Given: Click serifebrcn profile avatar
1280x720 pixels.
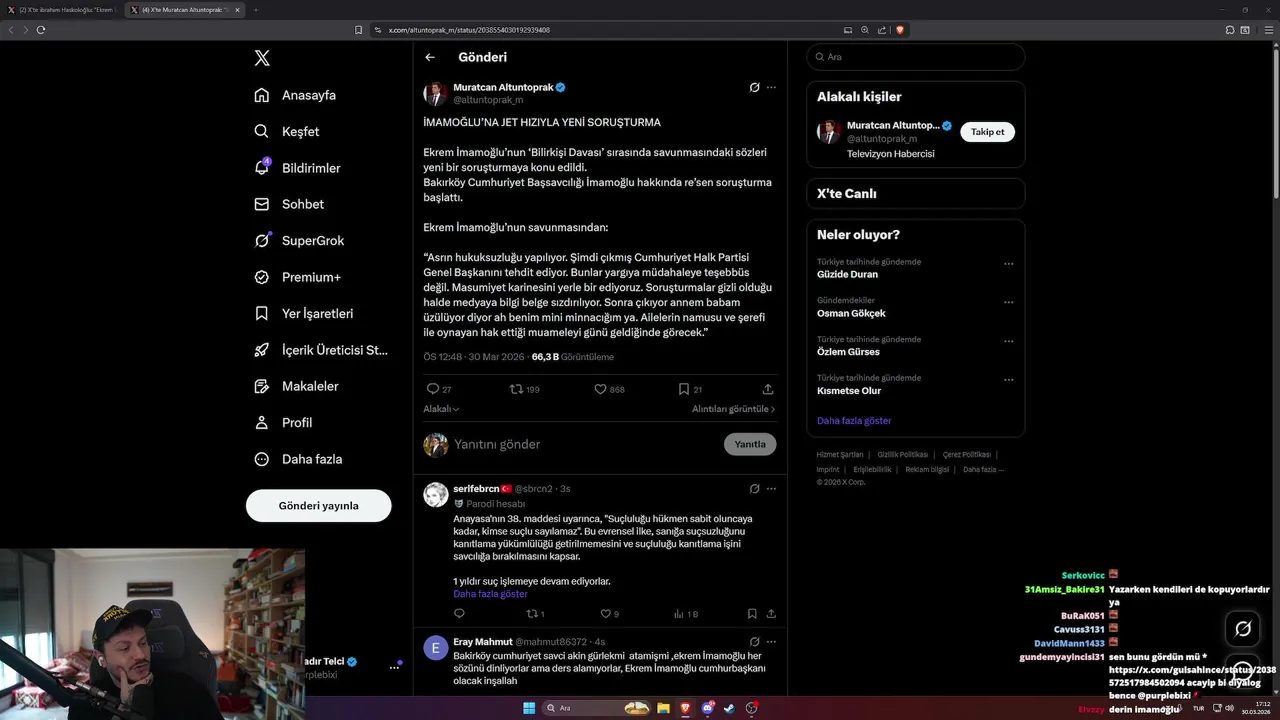Looking at the screenshot, I should 435,495.
